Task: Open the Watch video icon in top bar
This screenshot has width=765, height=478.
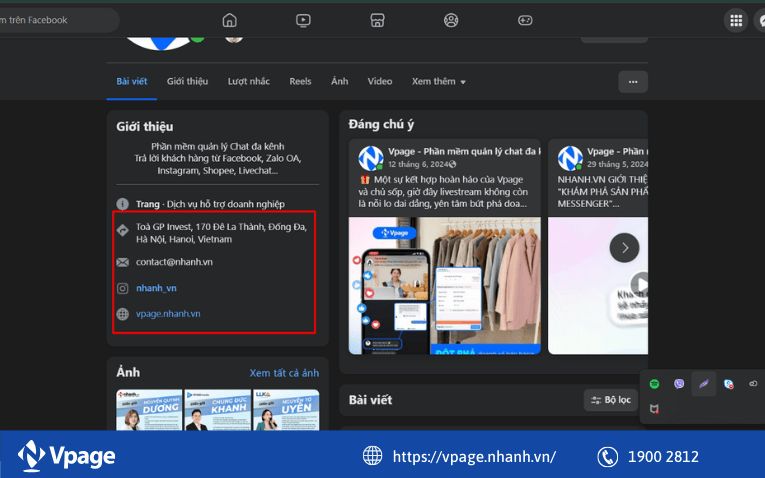Action: point(303,20)
